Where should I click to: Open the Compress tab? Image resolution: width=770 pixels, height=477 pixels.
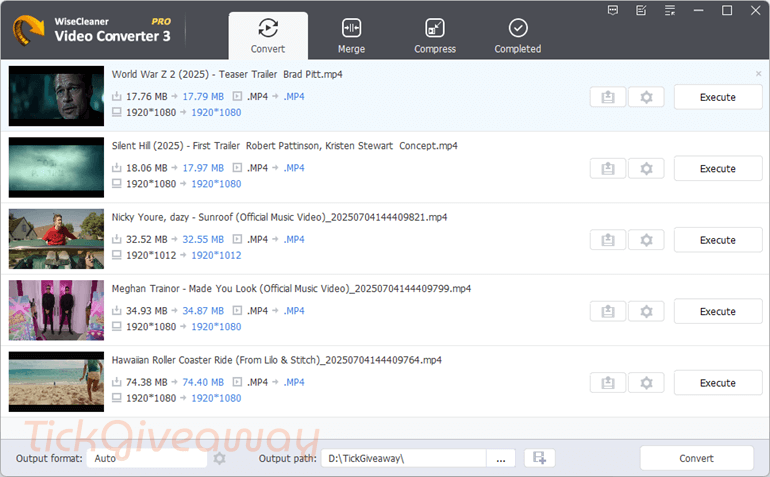point(435,36)
